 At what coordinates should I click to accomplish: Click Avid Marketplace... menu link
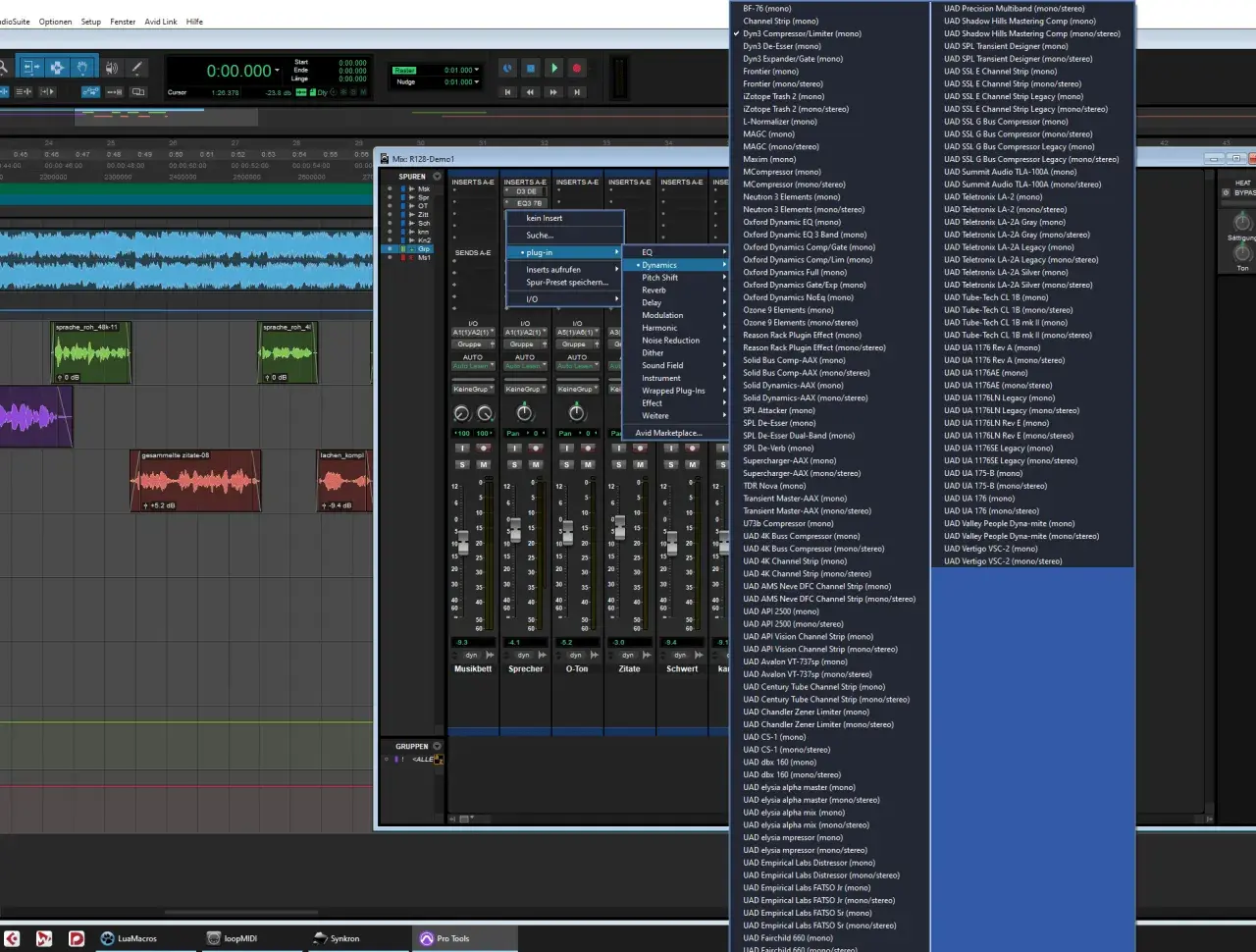pyautogui.click(x=668, y=433)
